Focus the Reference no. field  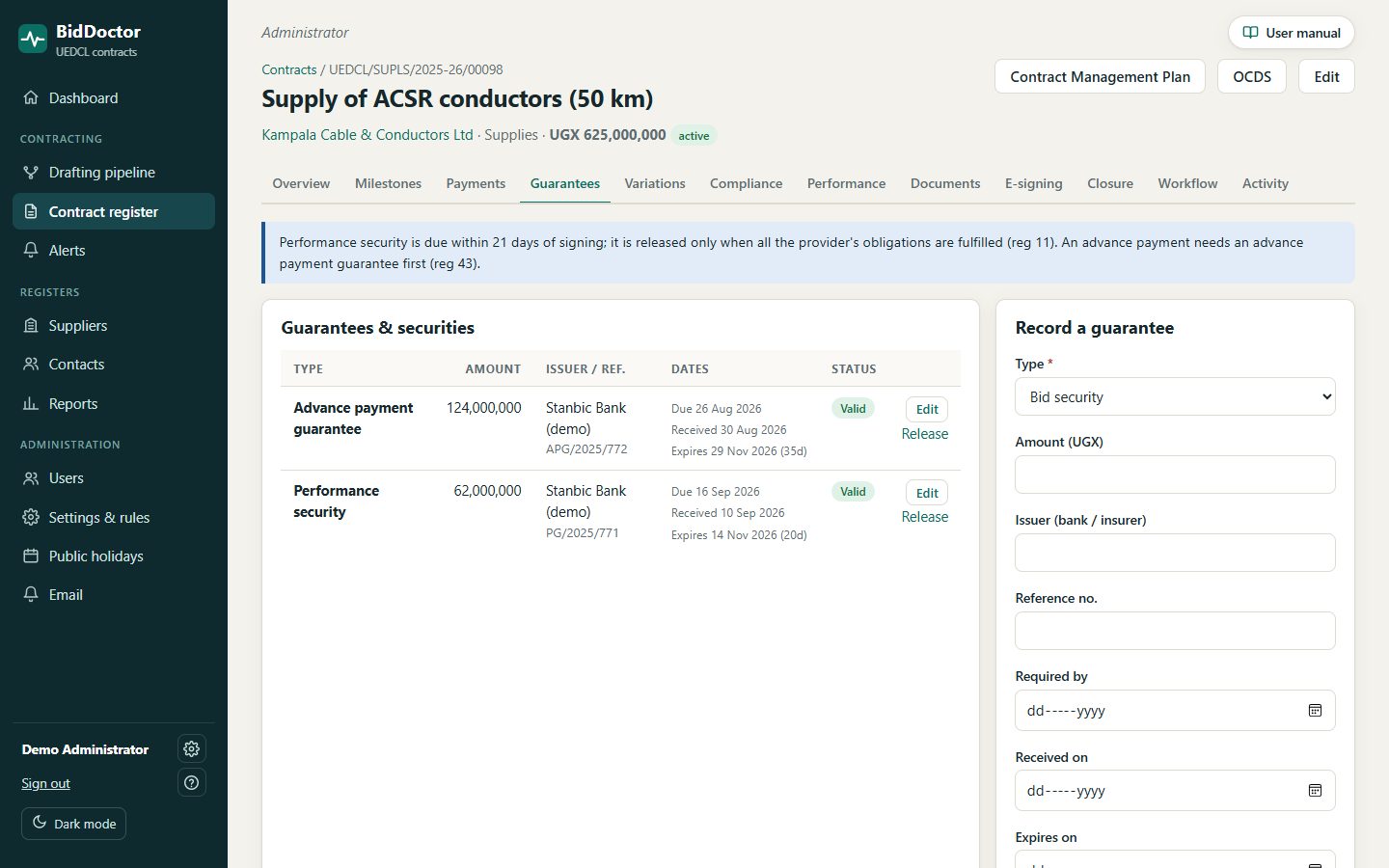click(1175, 631)
